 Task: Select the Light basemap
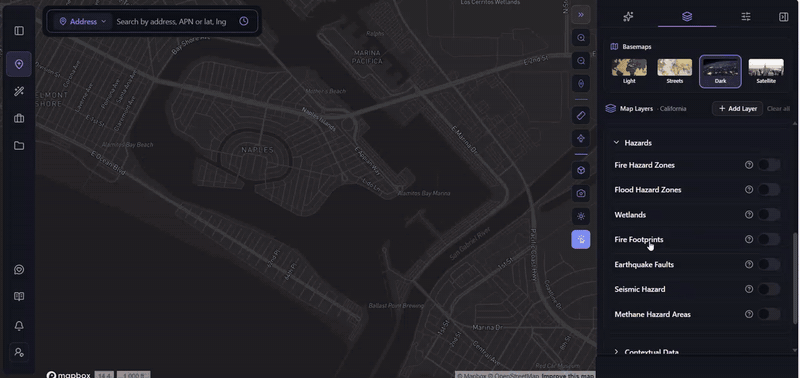click(x=629, y=71)
